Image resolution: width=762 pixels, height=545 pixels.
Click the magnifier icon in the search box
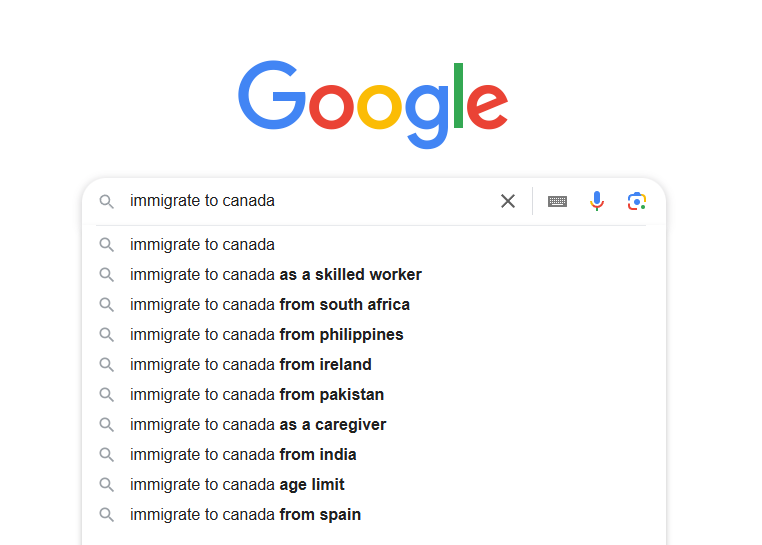pos(106,201)
